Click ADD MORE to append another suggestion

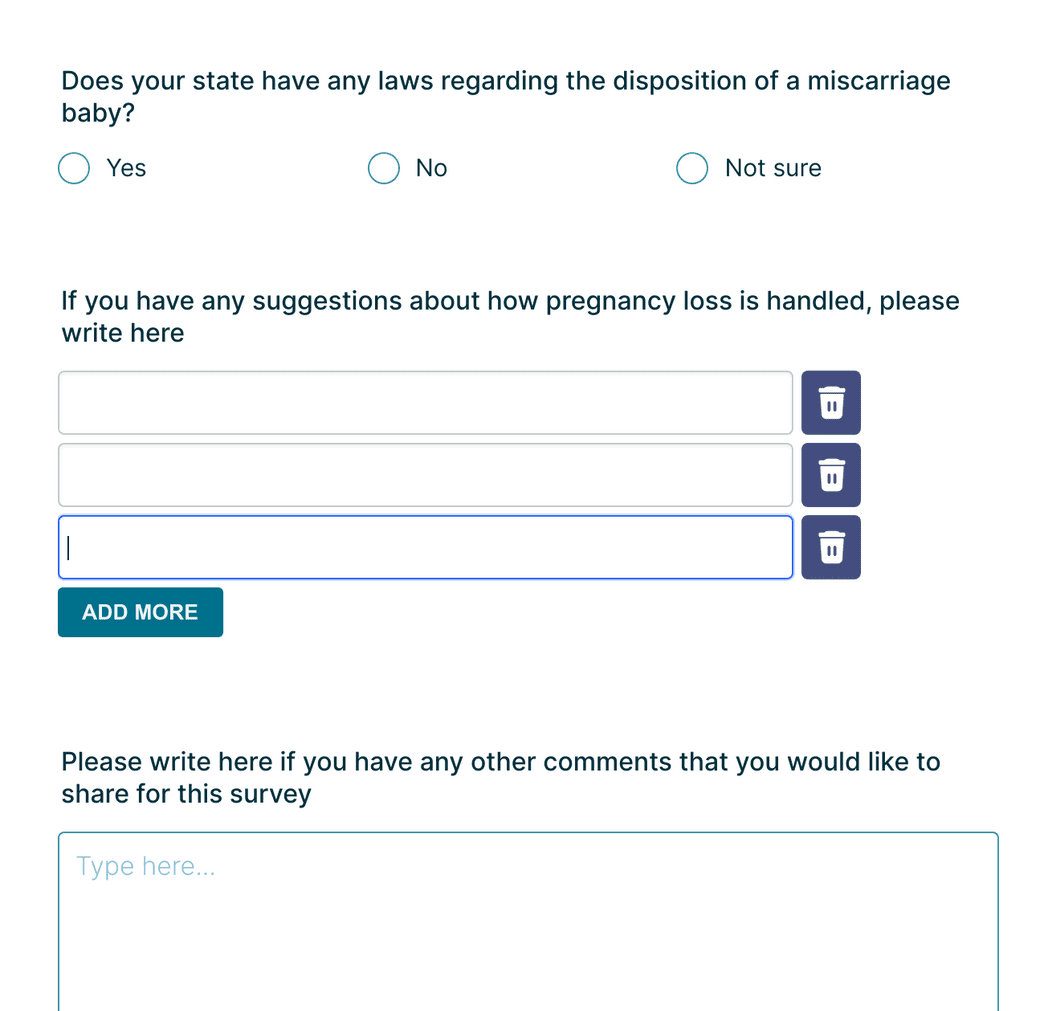140,611
